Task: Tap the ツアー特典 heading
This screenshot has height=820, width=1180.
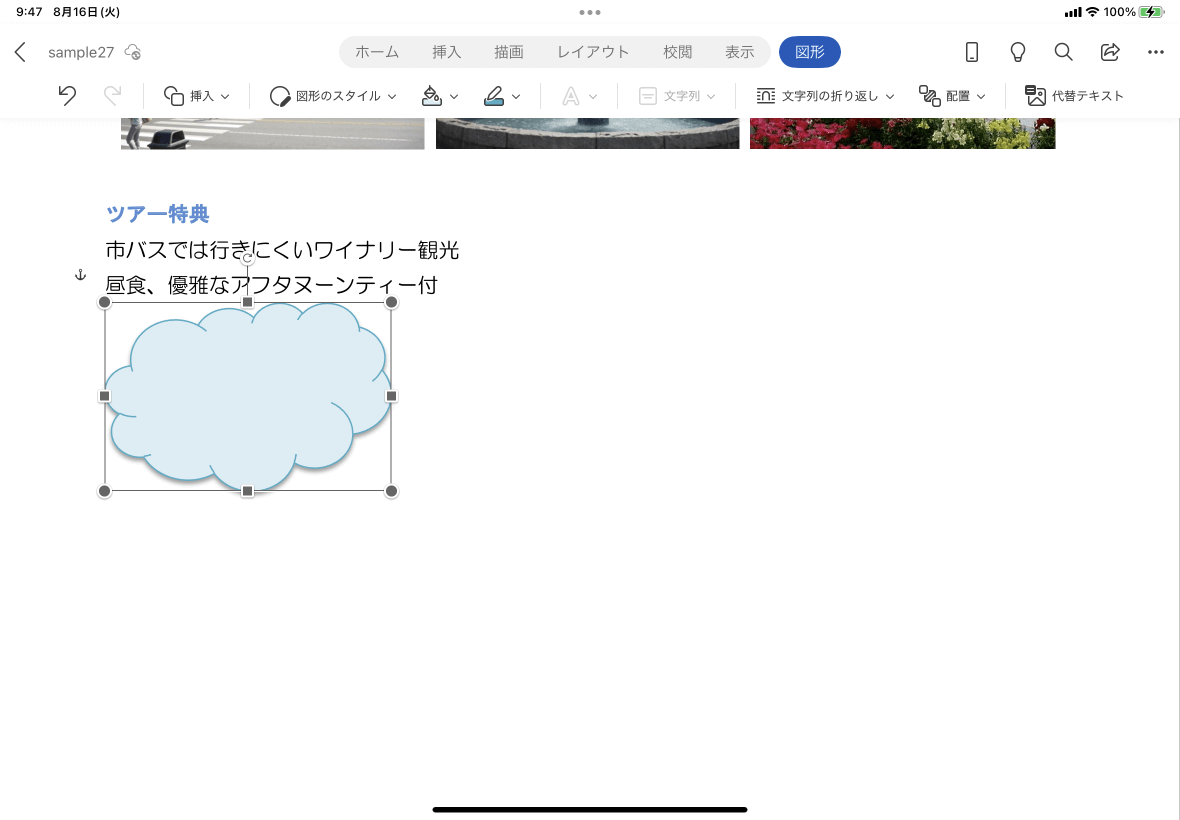Action: click(x=157, y=214)
